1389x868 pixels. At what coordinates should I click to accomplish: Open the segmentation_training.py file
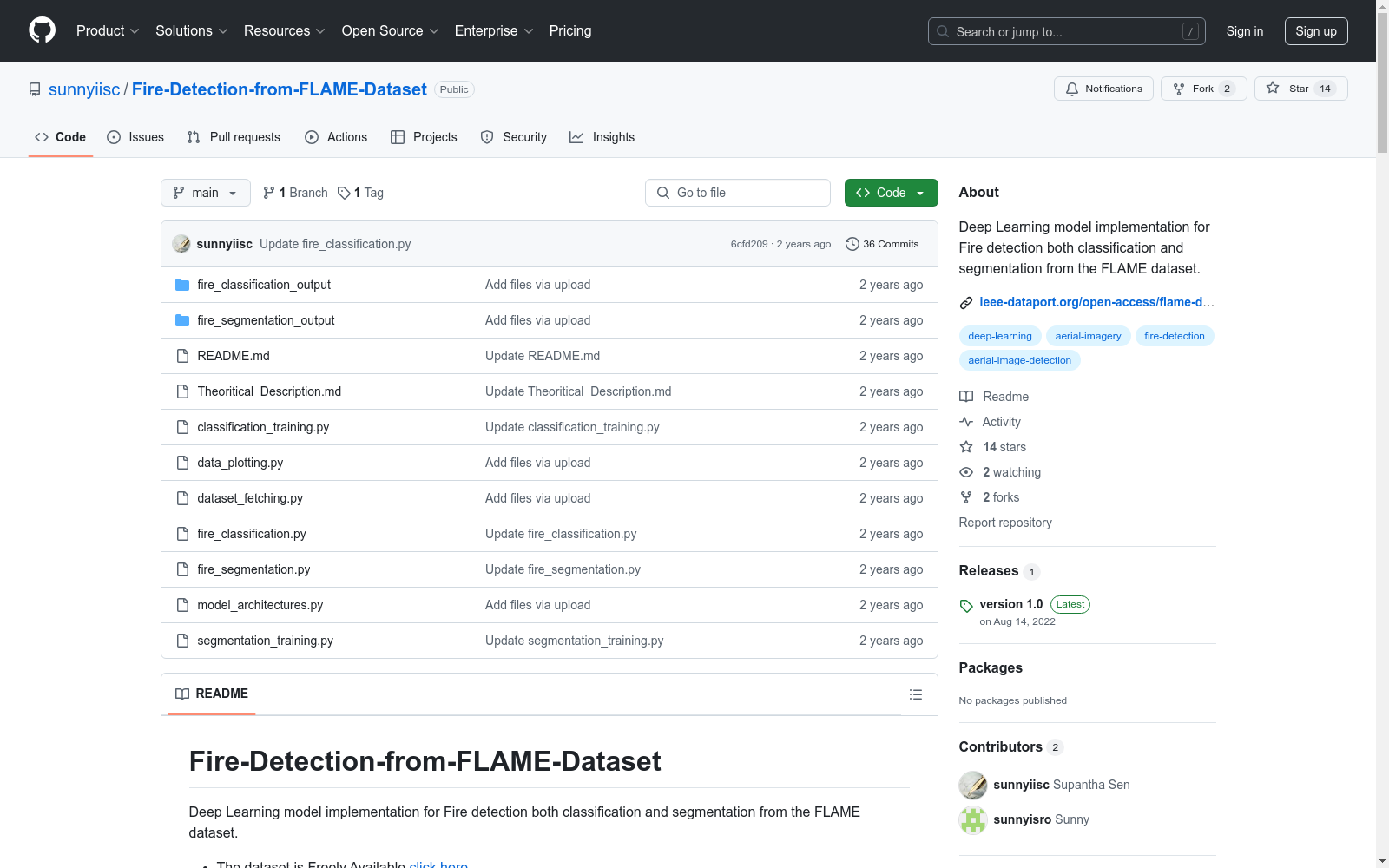point(266,641)
